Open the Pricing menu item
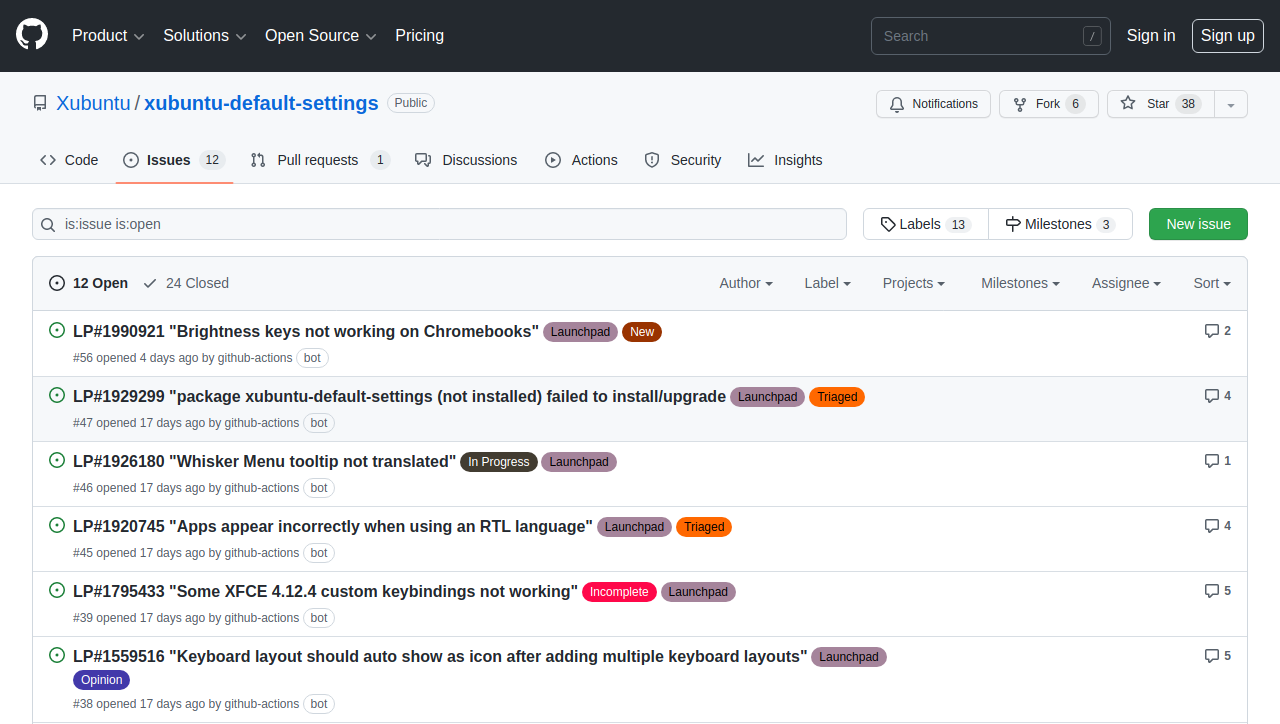Image resolution: width=1280 pixels, height=724 pixels. (419, 35)
